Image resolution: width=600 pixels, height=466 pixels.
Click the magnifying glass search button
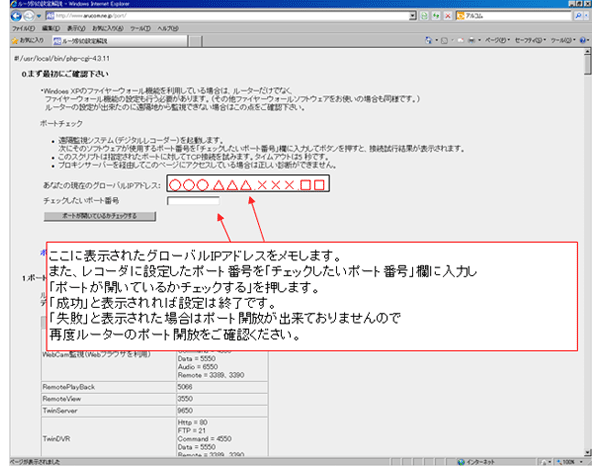578,16
